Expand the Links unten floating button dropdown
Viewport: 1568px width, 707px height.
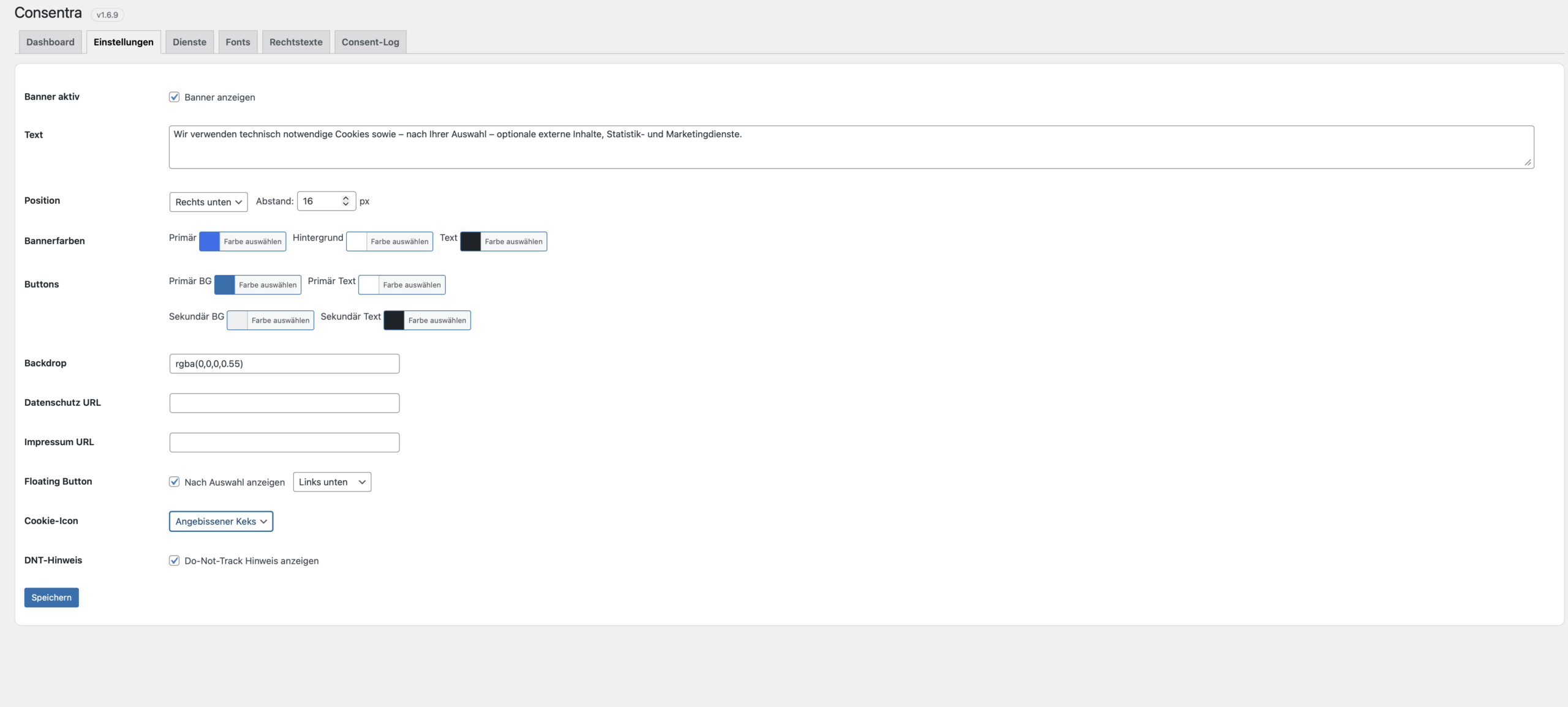[x=332, y=482]
